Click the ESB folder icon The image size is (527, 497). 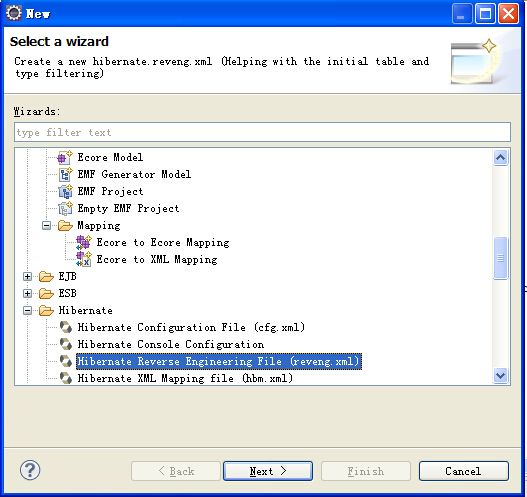tap(46, 293)
